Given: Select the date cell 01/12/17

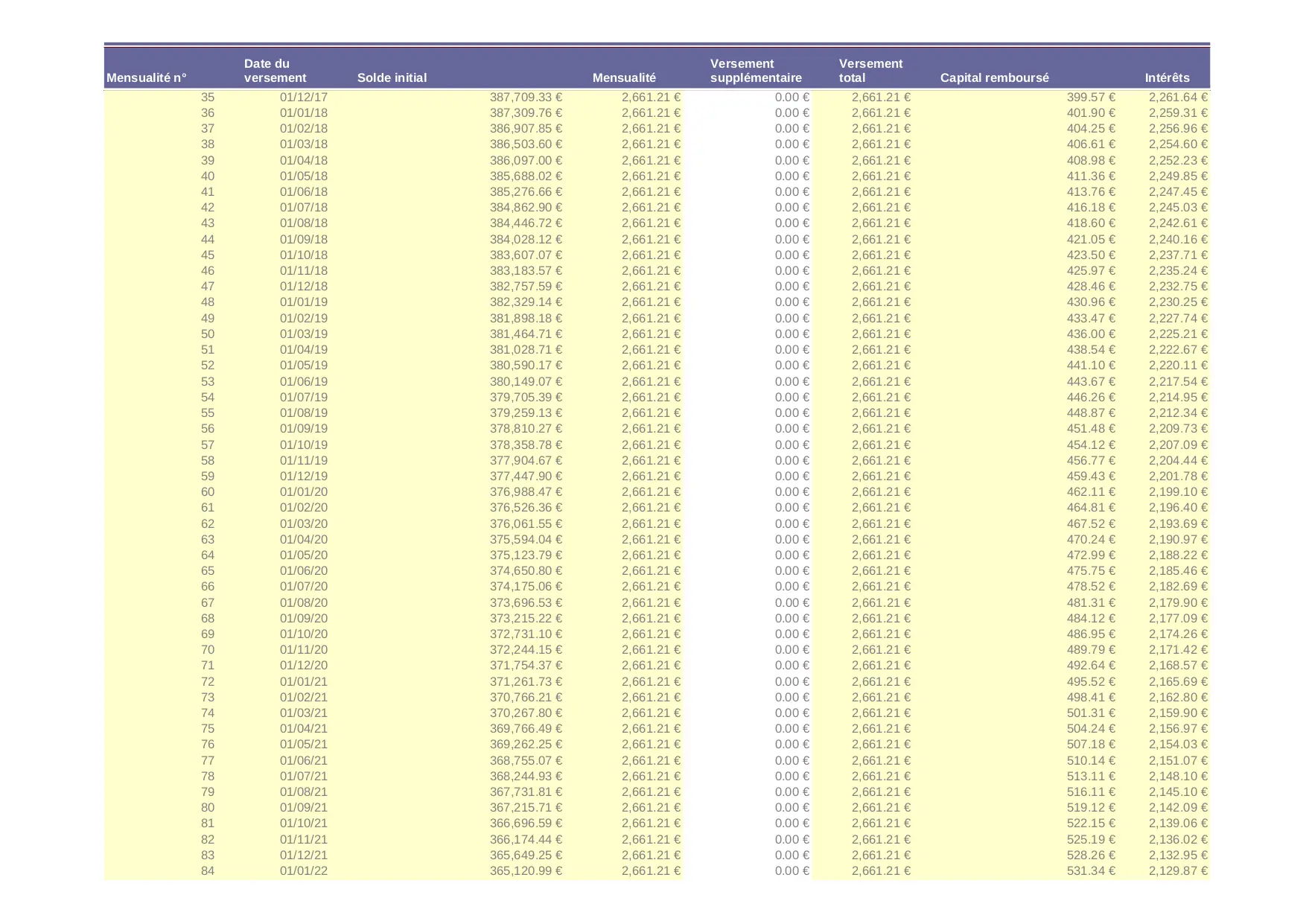Looking at the screenshot, I should pyautogui.click(x=303, y=97).
